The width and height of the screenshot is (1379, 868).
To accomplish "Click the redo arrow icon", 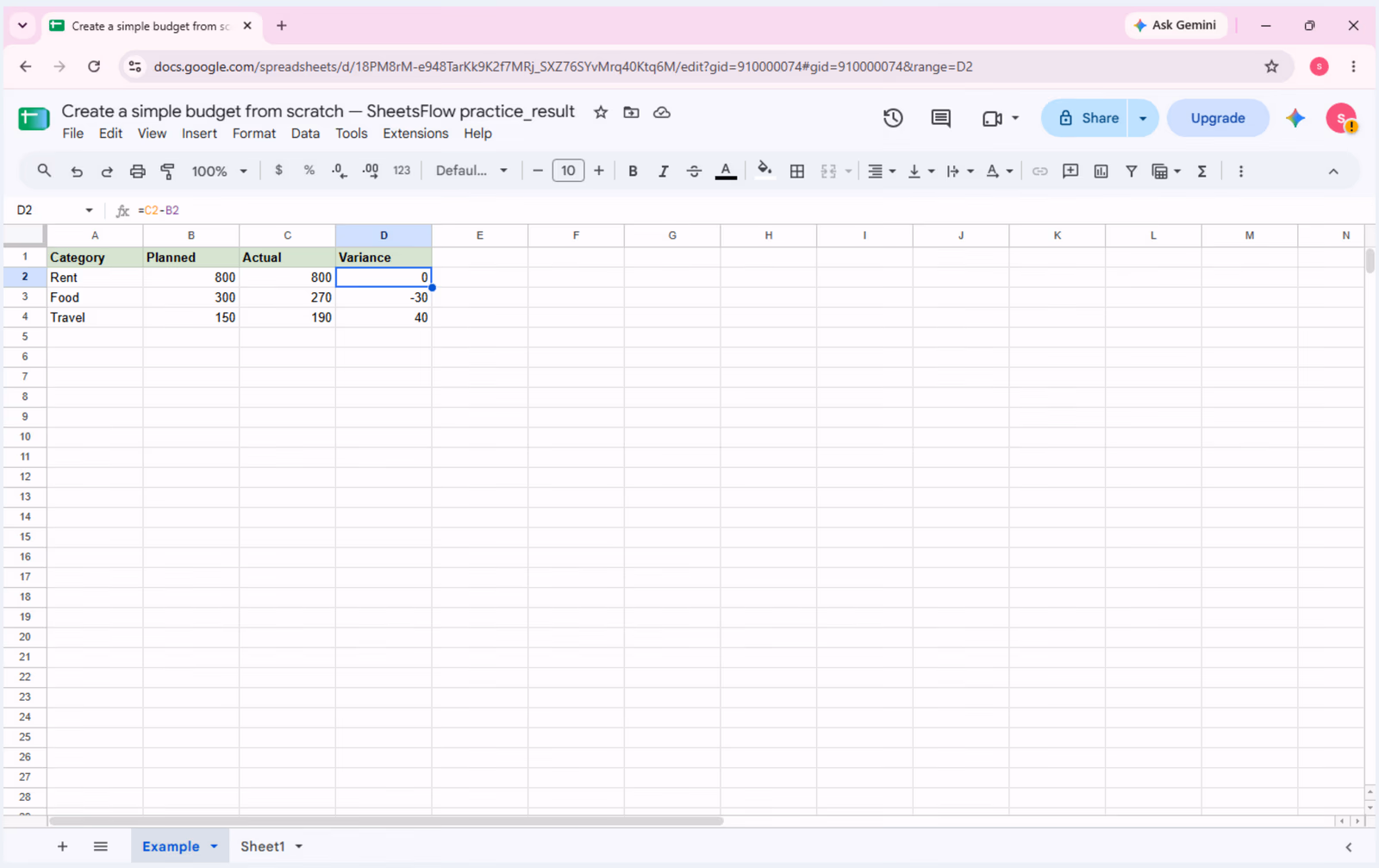I will coord(107,172).
